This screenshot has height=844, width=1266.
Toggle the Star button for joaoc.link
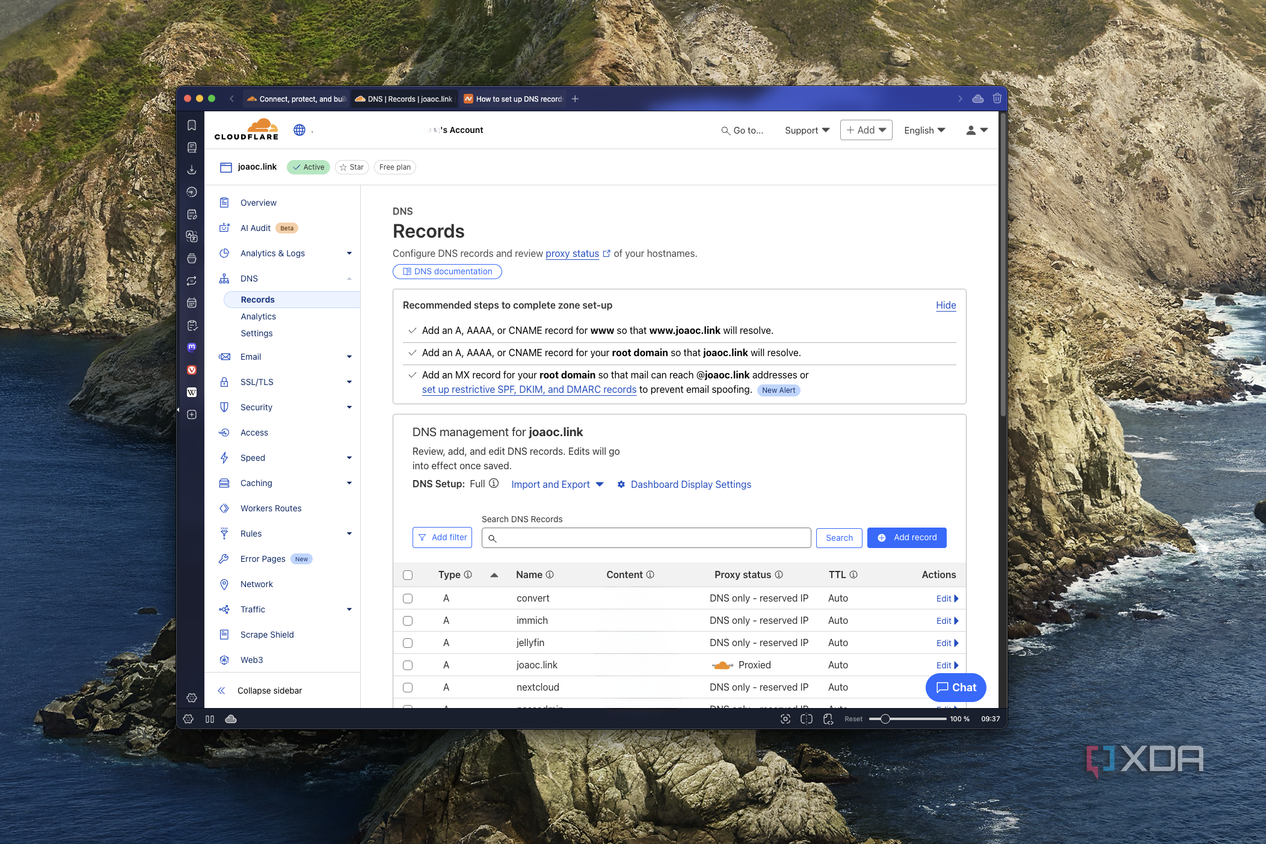(351, 167)
